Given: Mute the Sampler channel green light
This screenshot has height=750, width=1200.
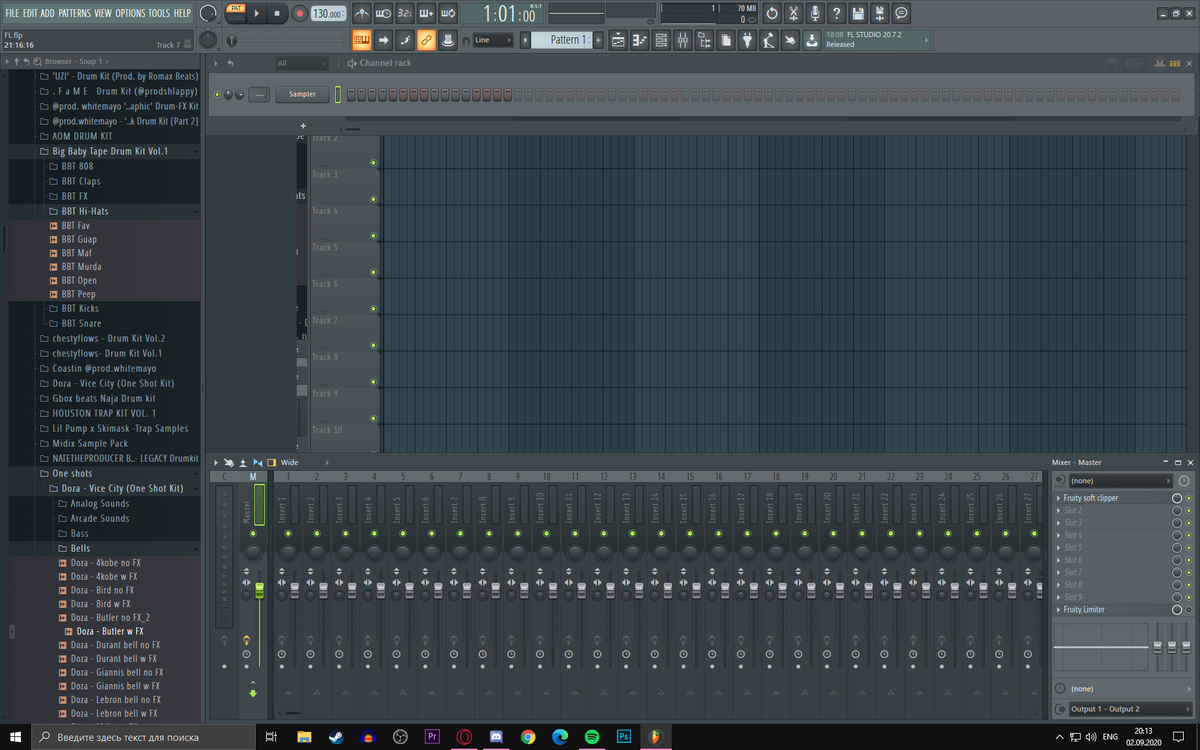Looking at the screenshot, I should 217,94.
